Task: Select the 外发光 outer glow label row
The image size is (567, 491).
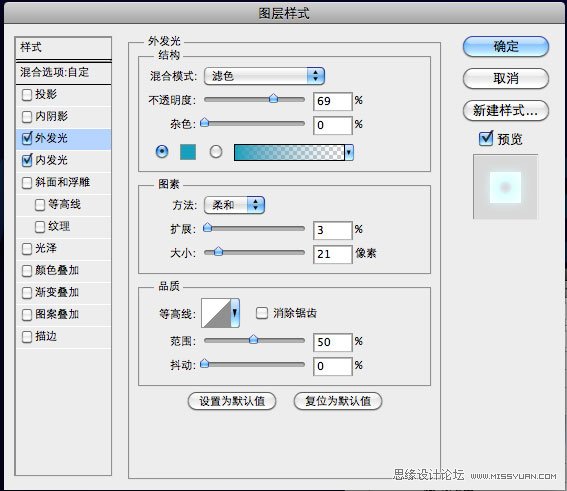Action: click(63, 139)
